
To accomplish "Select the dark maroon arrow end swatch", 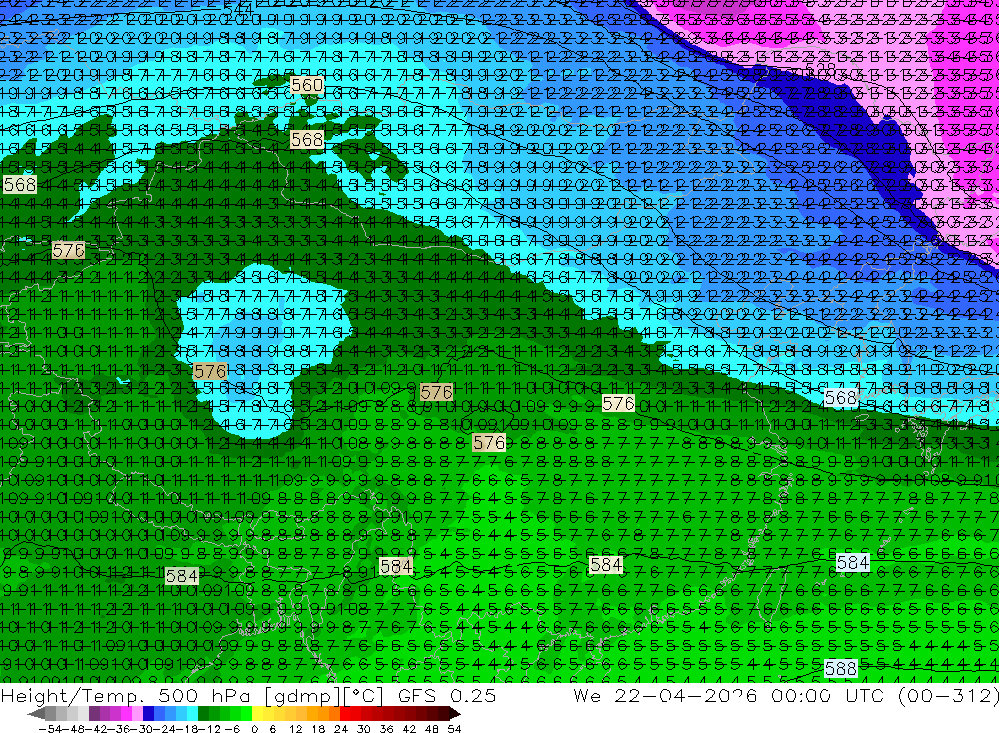I will (454, 714).
